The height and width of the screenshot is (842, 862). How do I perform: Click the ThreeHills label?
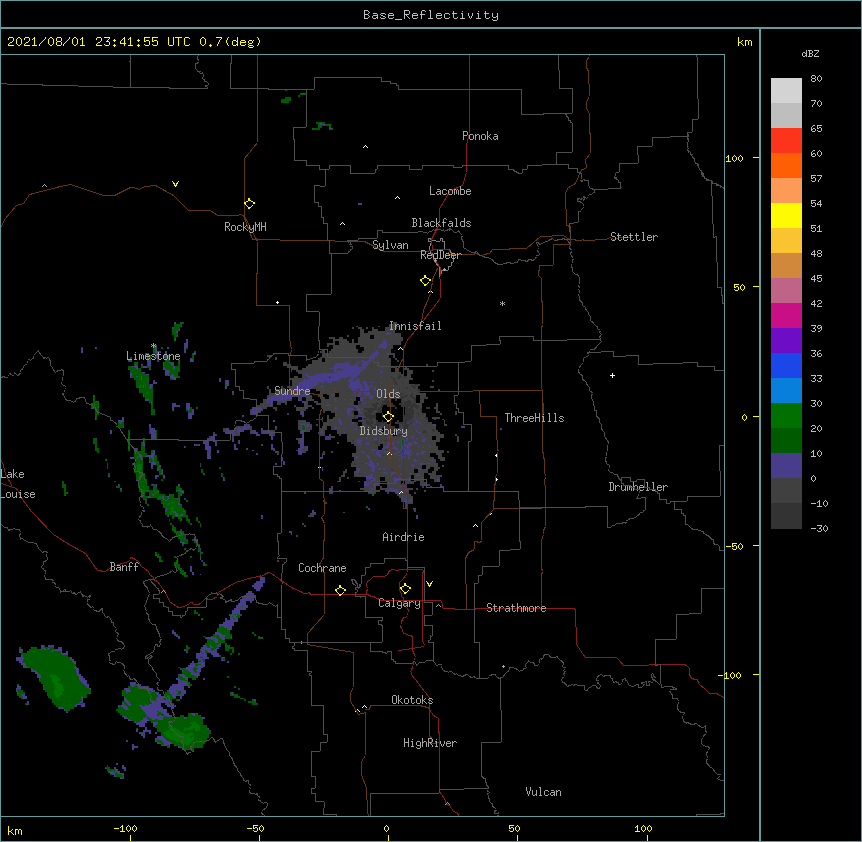[534, 418]
